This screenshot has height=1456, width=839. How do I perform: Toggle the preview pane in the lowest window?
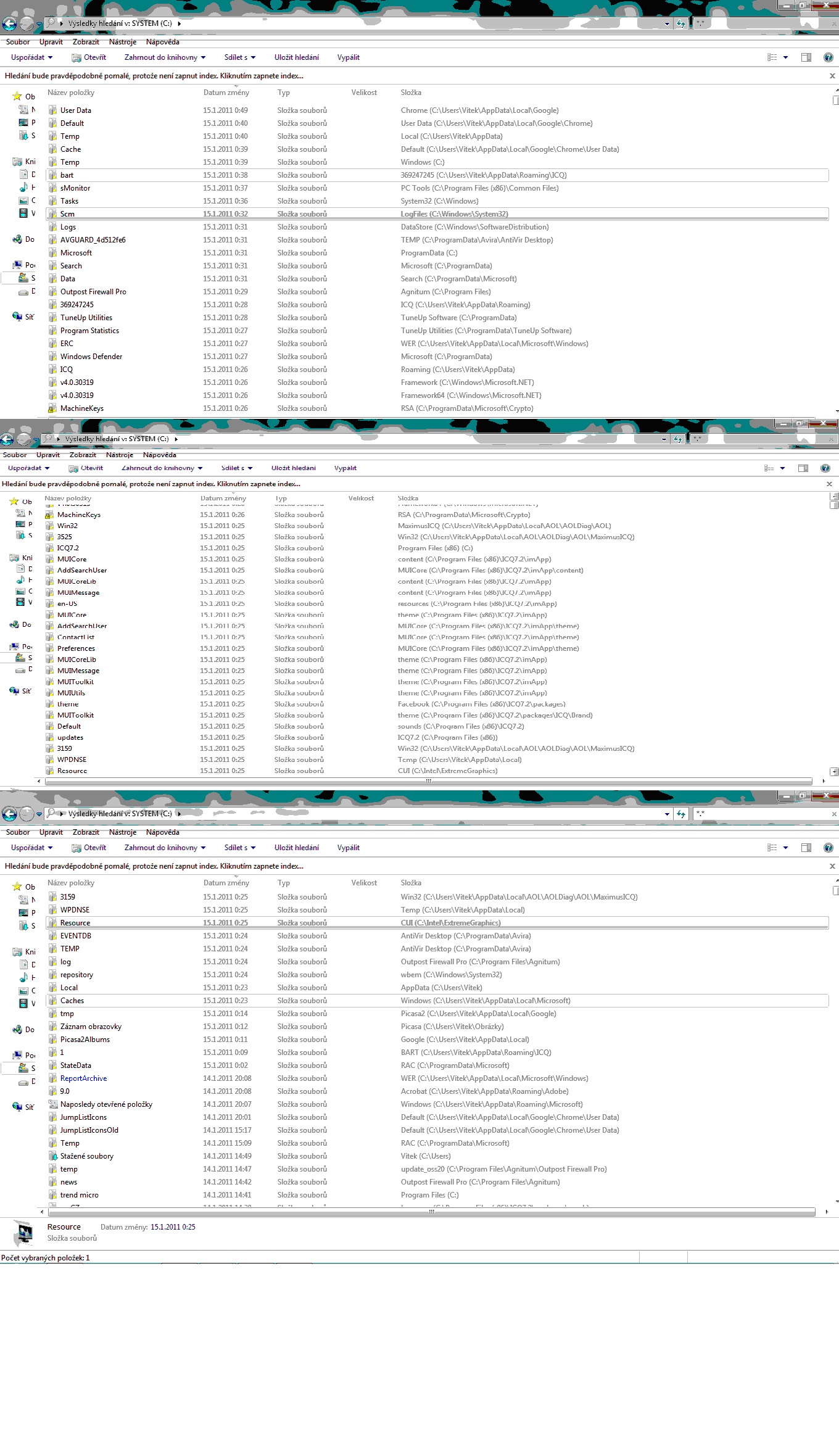pos(806,848)
